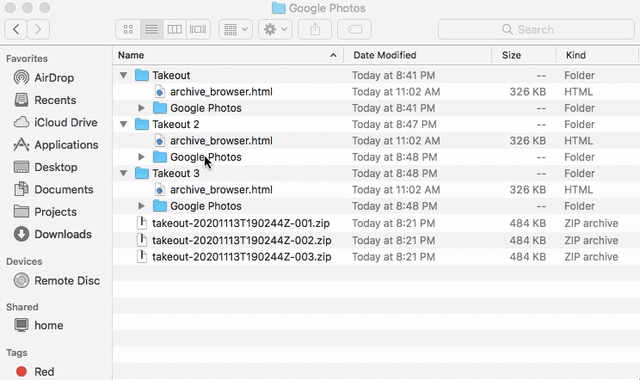Screen dimensions: 640x380
Task: Expand Google Photos under Takeout 3
Action: click(141, 206)
